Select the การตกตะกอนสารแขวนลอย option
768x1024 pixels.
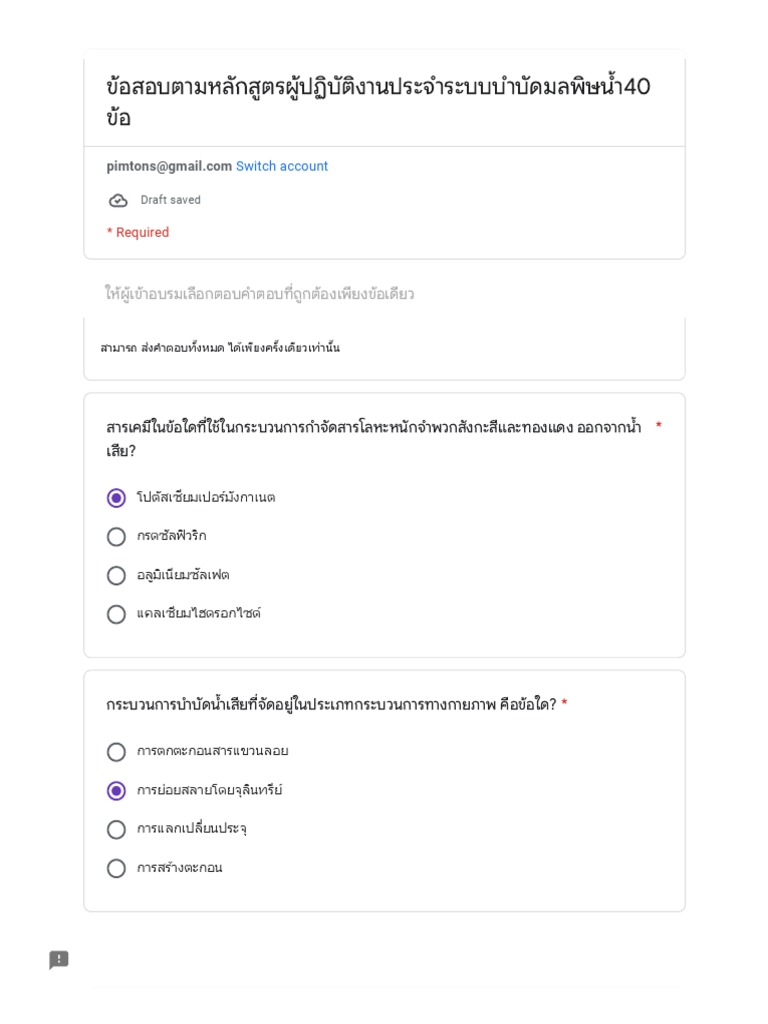(x=117, y=752)
